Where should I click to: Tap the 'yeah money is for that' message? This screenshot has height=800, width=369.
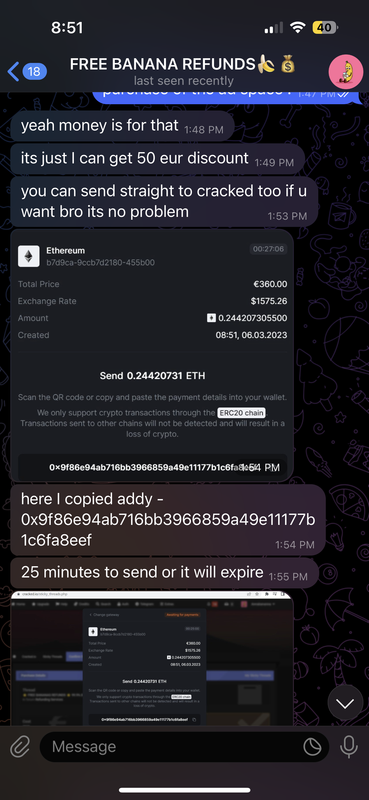(122, 126)
